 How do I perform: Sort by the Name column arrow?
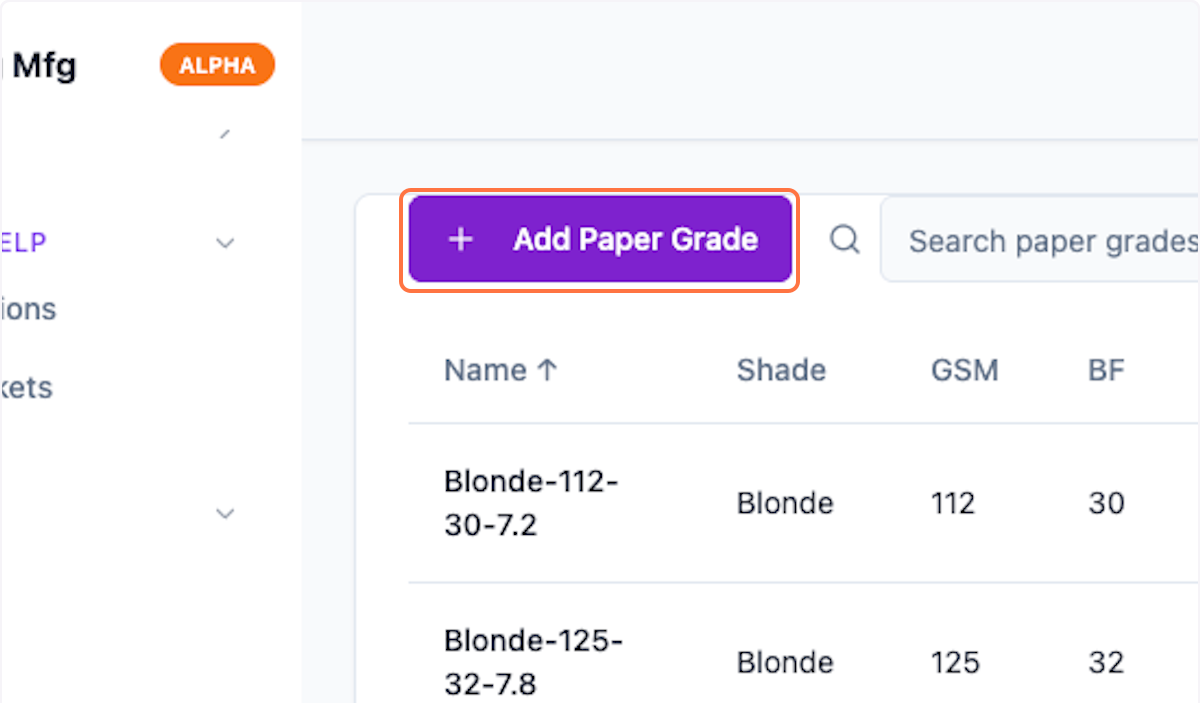coord(547,370)
